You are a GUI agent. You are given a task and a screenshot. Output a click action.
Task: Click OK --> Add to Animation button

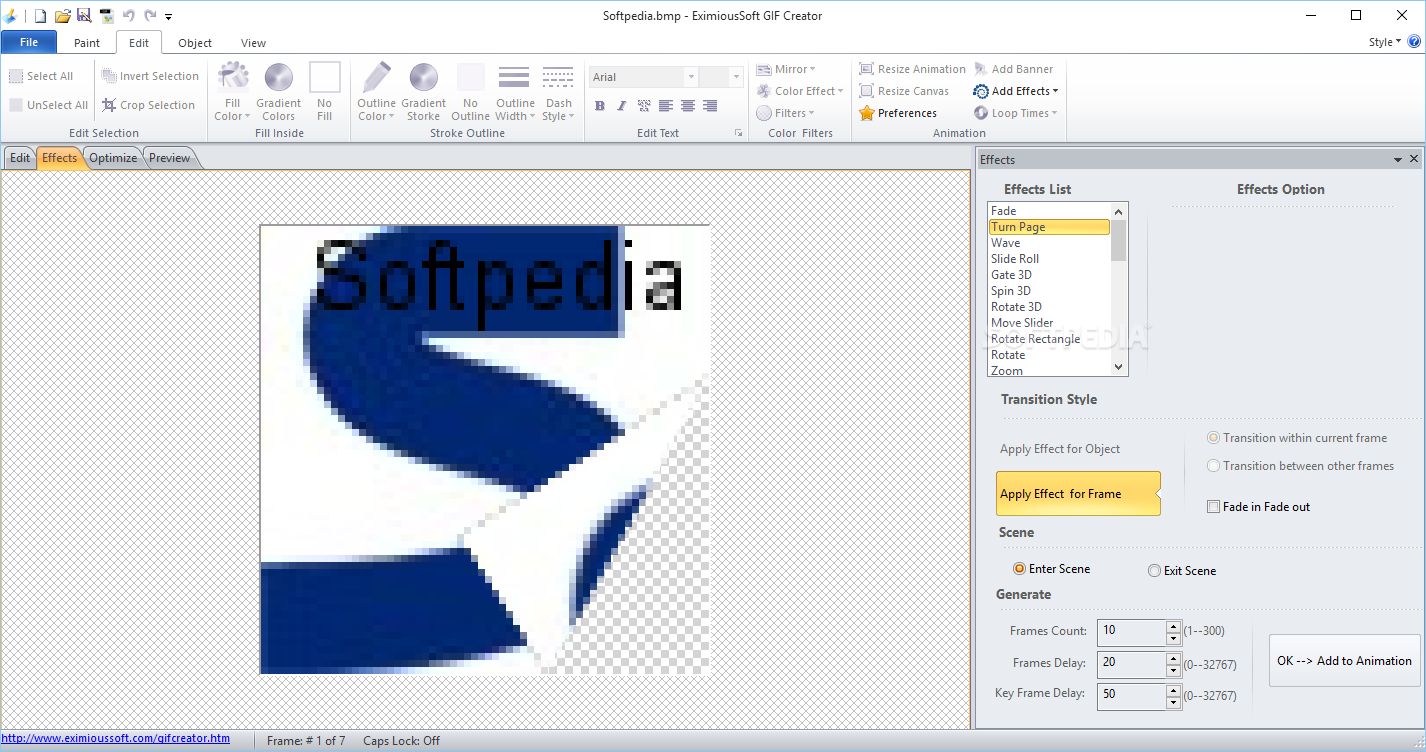point(1344,661)
